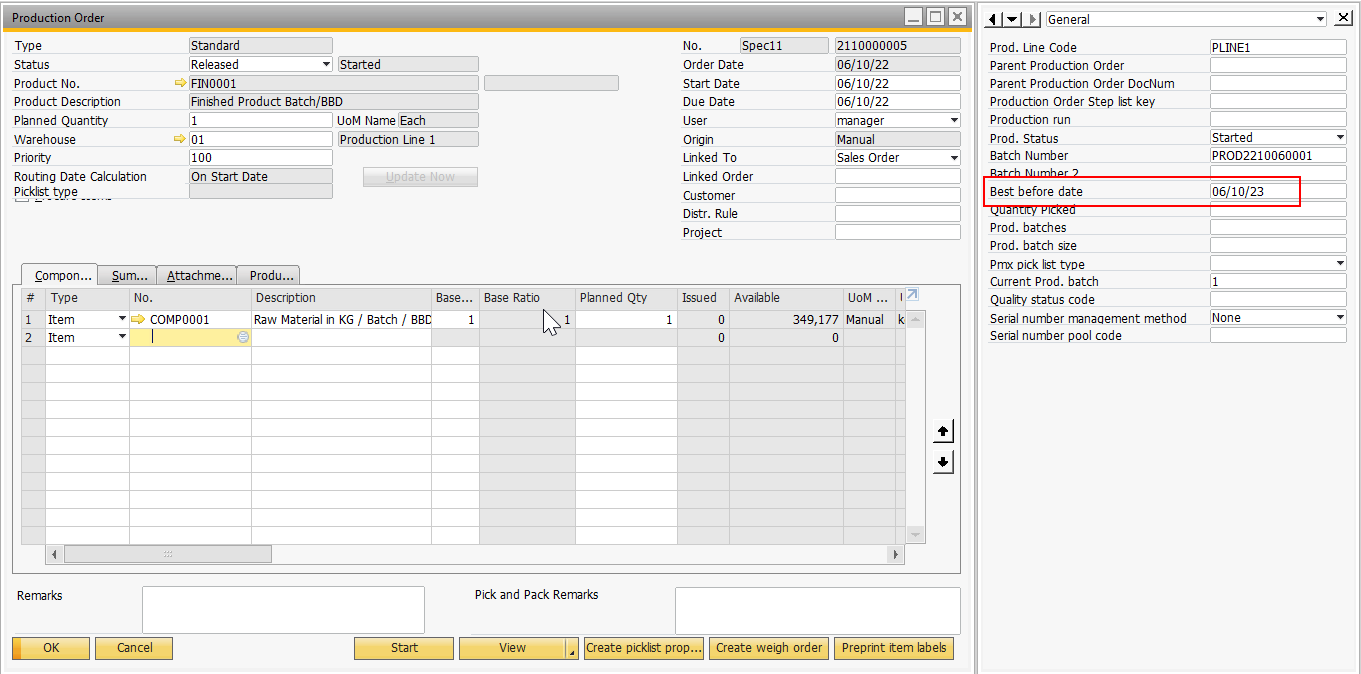Click the Planned Quantity field
Screen dimensions: 1361x674
click(x=261, y=120)
